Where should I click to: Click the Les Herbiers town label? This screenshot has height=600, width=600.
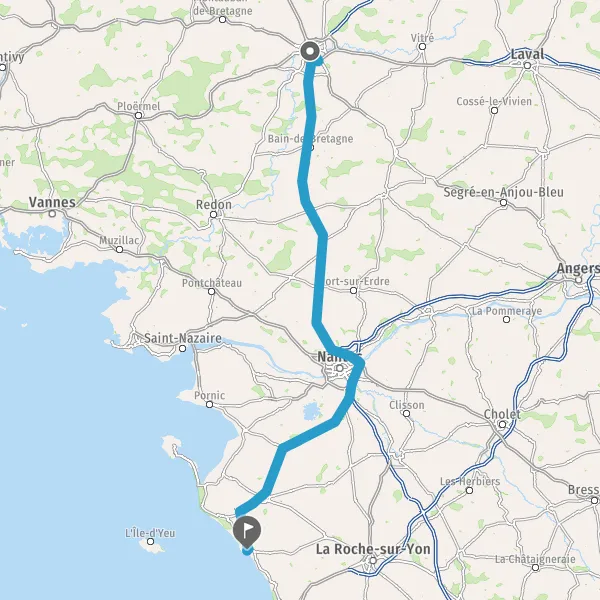click(x=470, y=481)
